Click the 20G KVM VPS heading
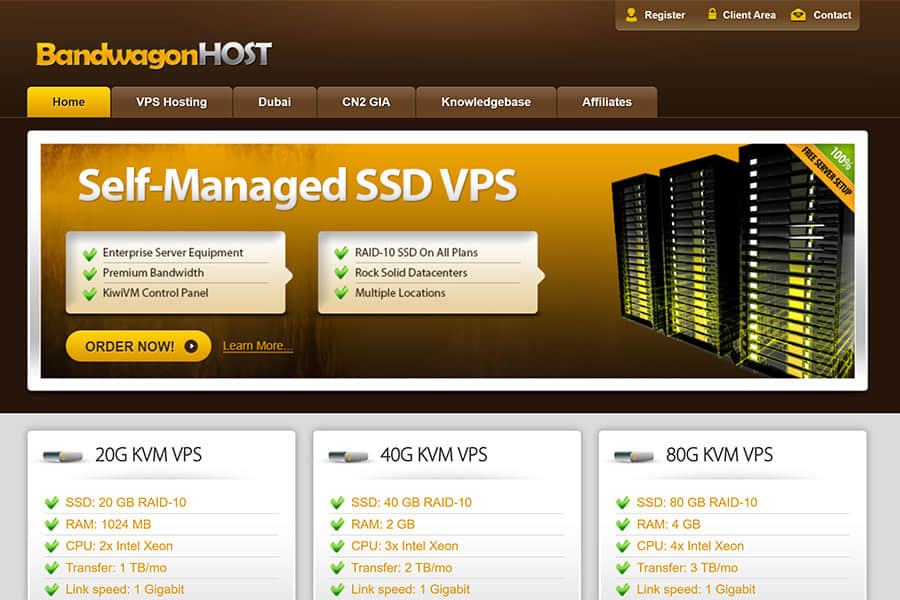 click(x=149, y=455)
